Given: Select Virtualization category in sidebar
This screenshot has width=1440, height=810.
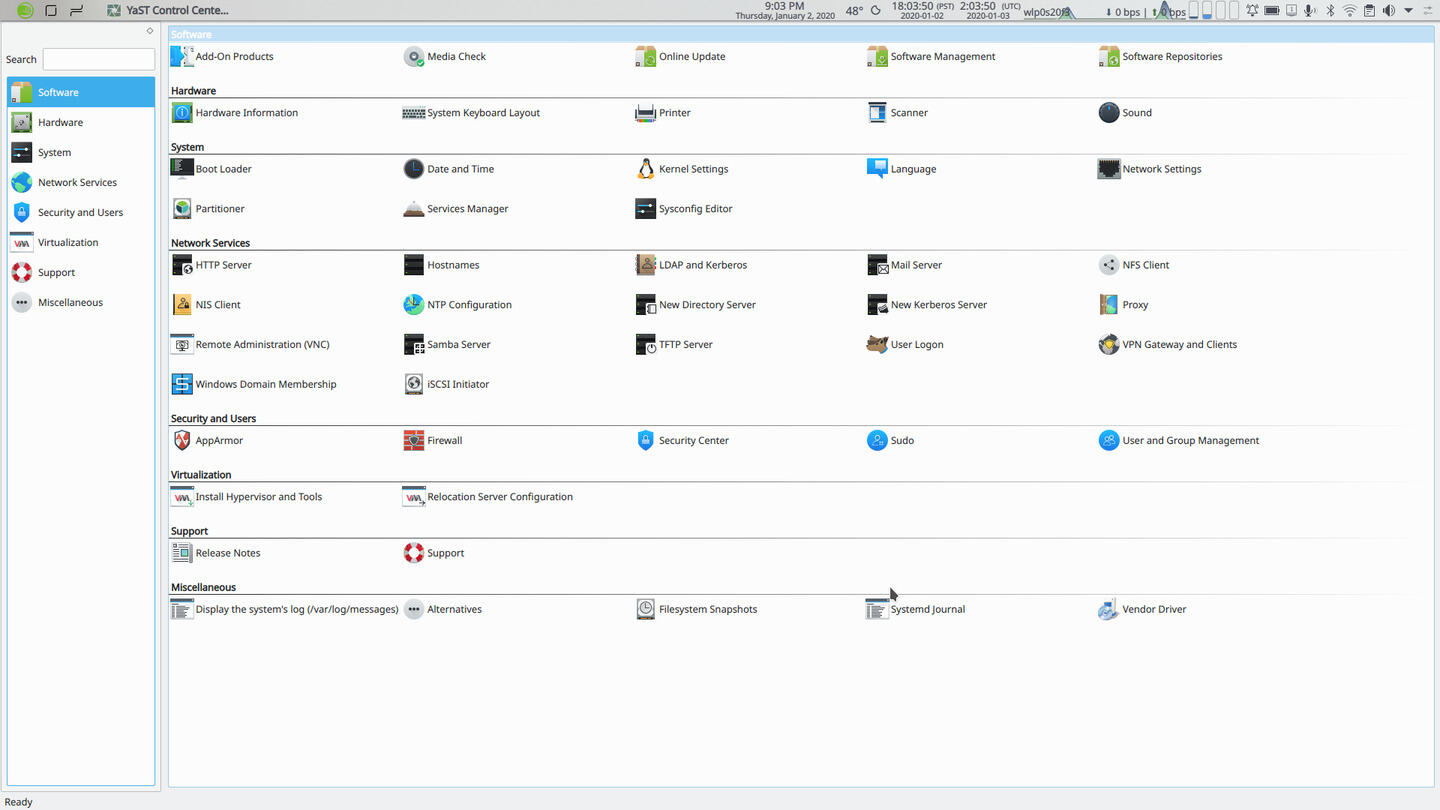Looking at the screenshot, I should coord(81,242).
